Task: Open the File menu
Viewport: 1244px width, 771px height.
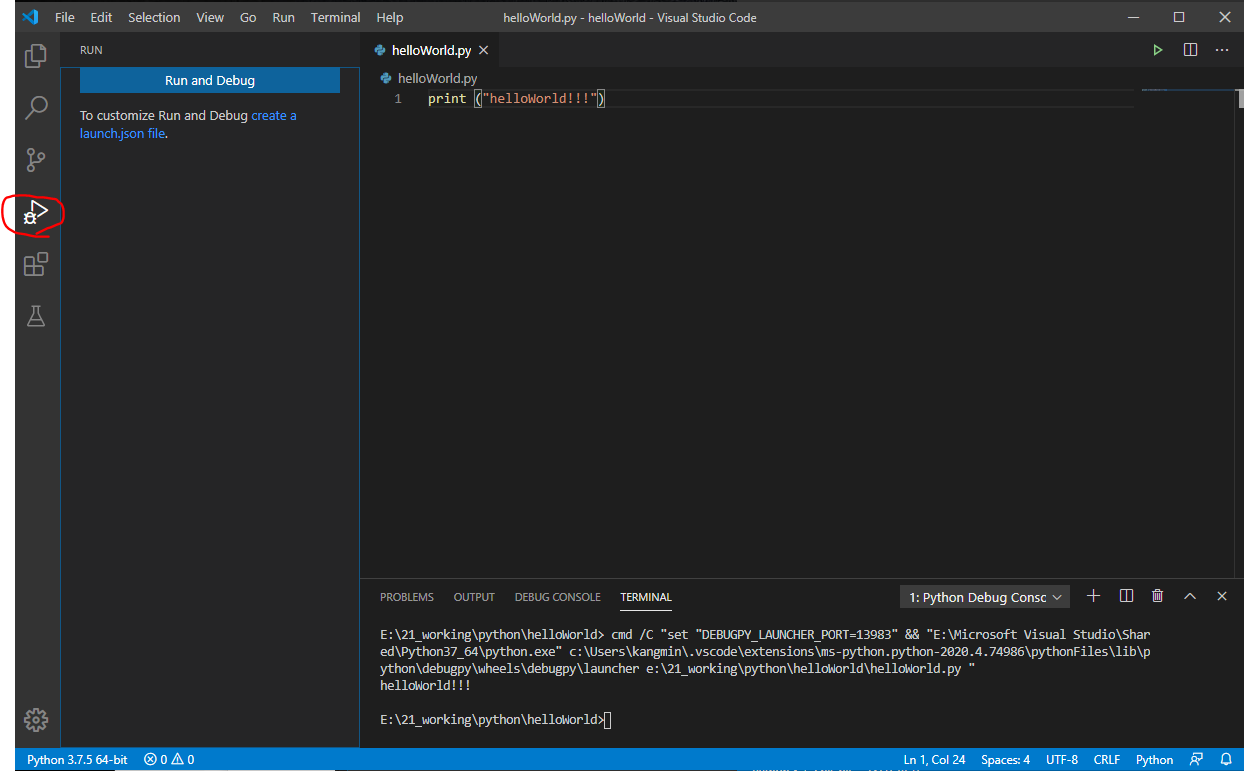Action: coord(65,17)
